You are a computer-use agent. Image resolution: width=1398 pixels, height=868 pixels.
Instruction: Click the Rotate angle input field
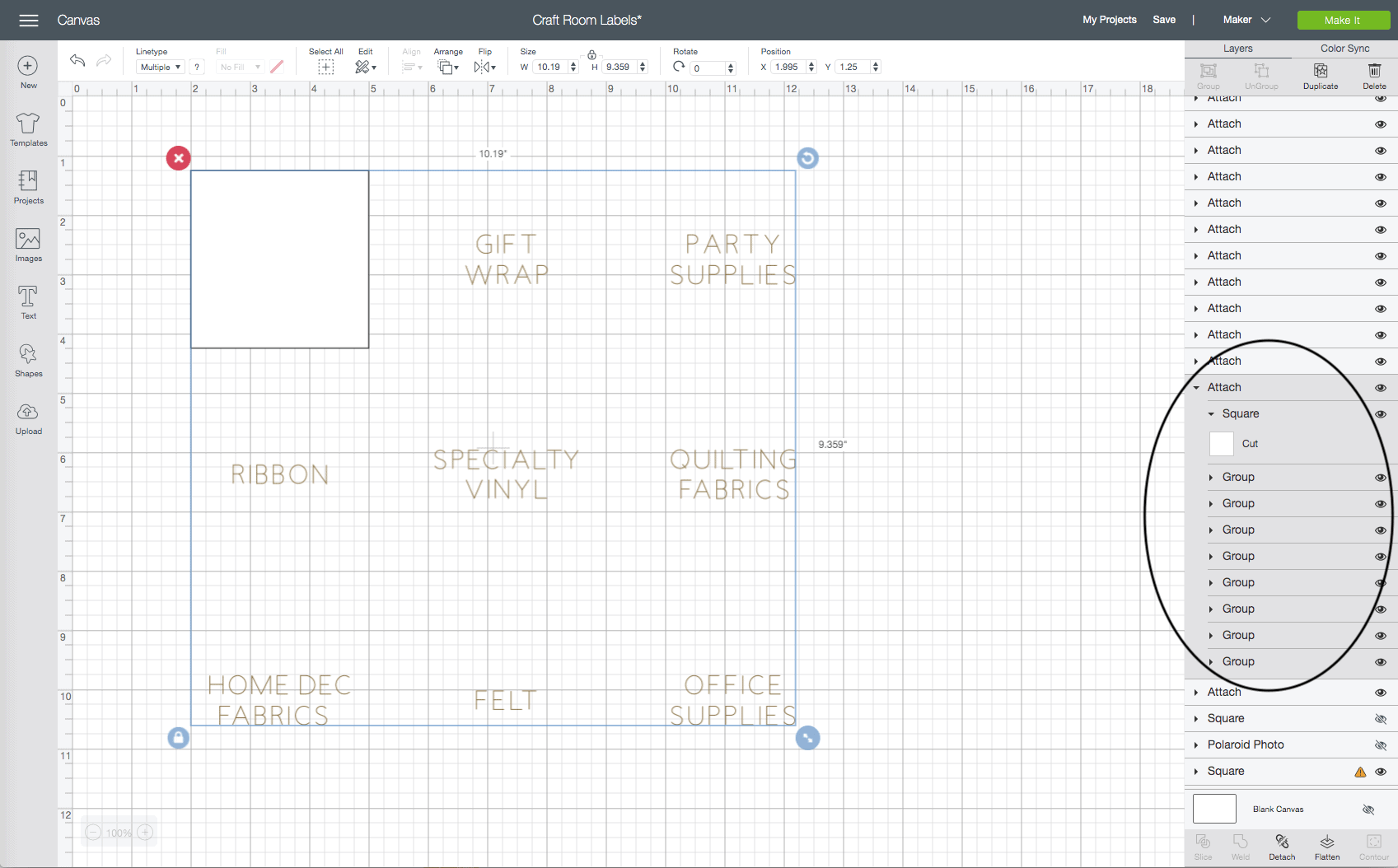(x=708, y=68)
